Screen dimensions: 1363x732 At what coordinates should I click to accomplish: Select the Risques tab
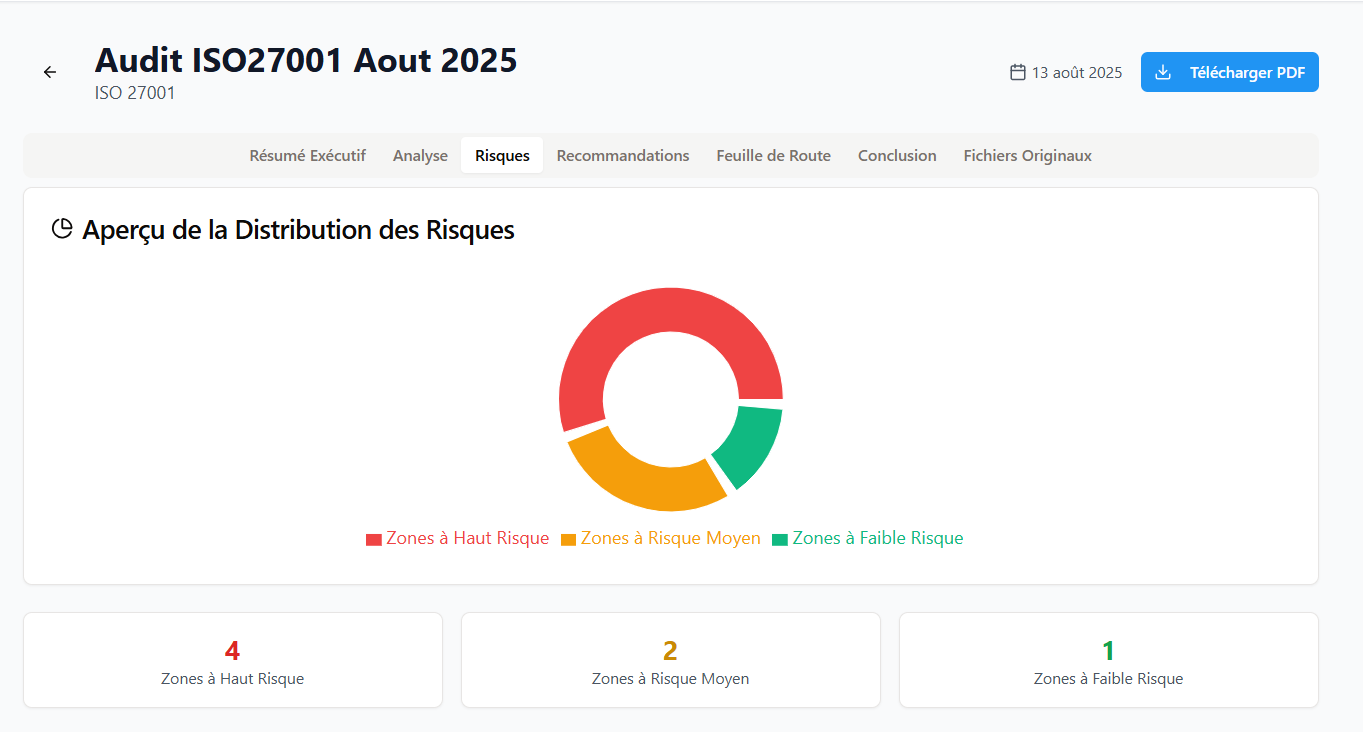coord(502,155)
